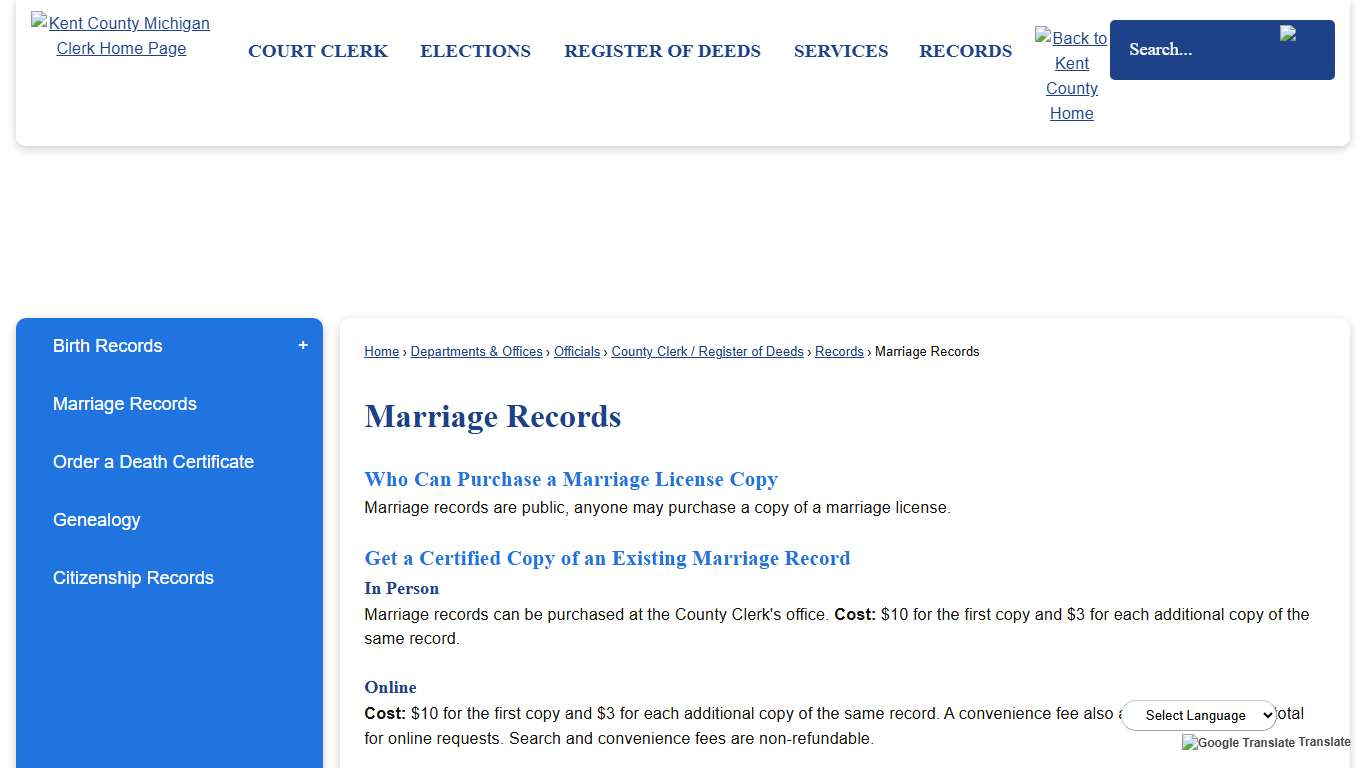Open the Citizenship Records sidebar page

coord(133,578)
